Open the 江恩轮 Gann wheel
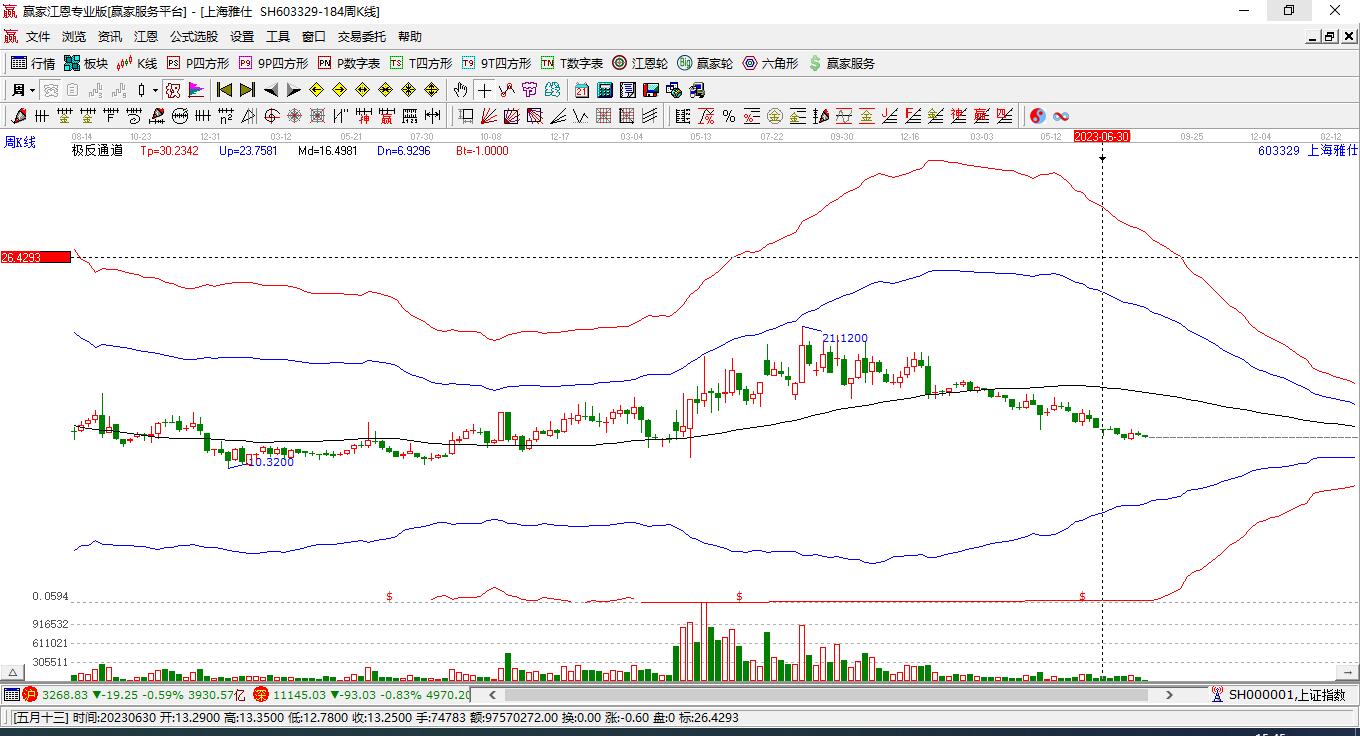The height and width of the screenshot is (736, 1360). tap(640, 63)
